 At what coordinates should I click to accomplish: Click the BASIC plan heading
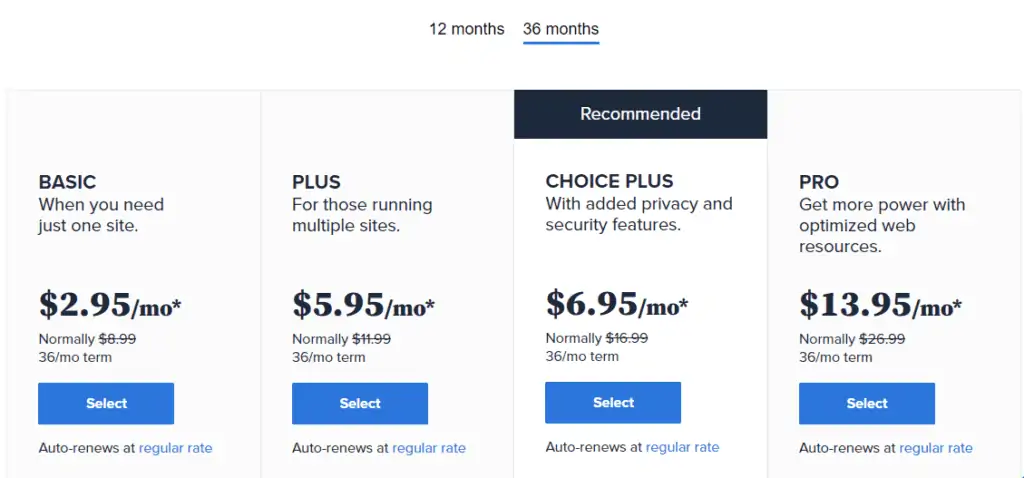click(x=67, y=182)
